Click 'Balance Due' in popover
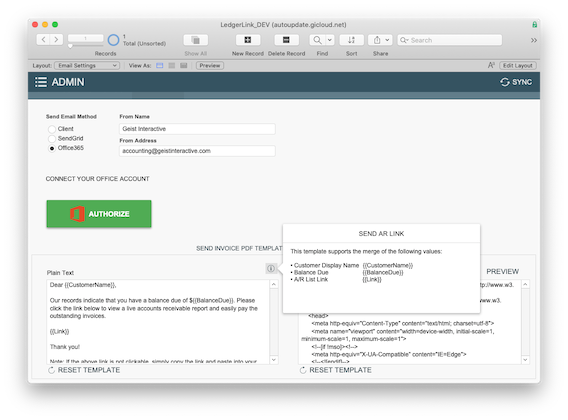568x420 pixels. point(311,272)
